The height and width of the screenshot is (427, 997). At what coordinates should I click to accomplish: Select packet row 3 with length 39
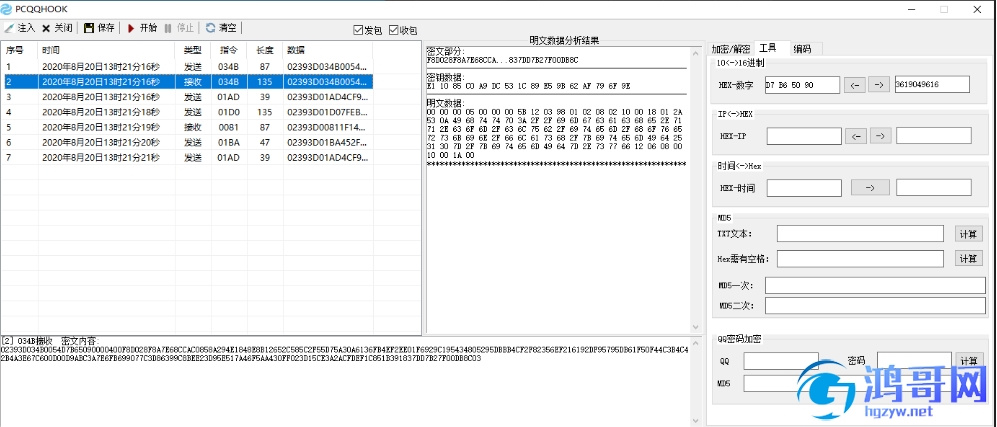click(186, 97)
